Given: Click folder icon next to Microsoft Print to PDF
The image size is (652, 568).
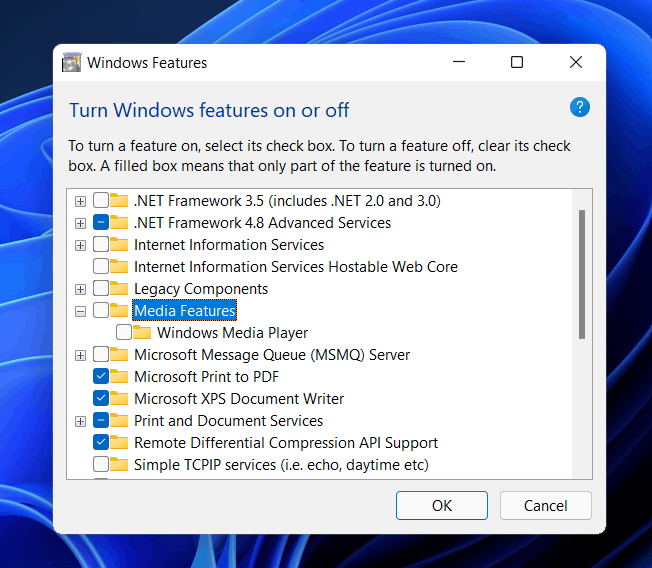Looking at the screenshot, I should (x=120, y=377).
